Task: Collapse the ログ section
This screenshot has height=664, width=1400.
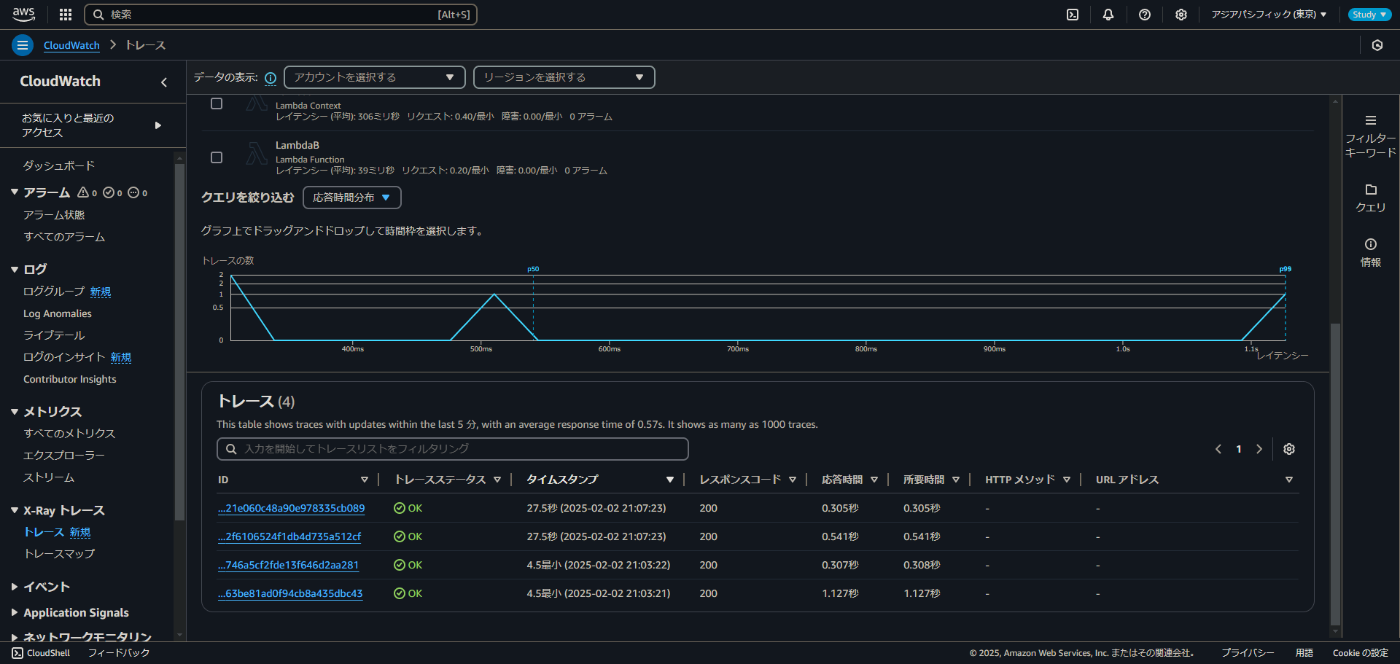Action: 15,269
